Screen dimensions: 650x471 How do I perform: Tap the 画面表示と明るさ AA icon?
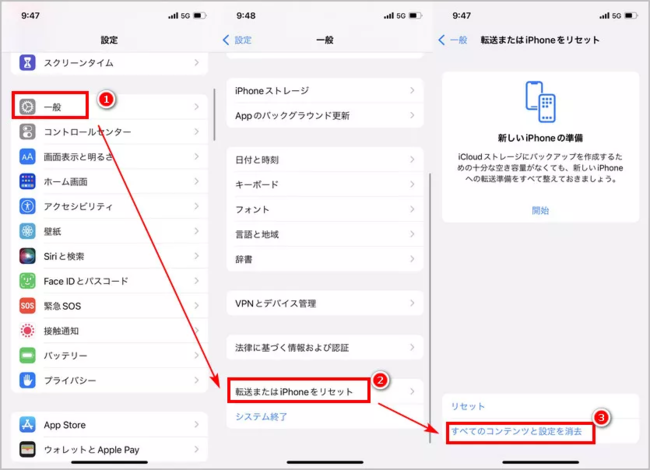pyautogui.click(x=27, y=157)
